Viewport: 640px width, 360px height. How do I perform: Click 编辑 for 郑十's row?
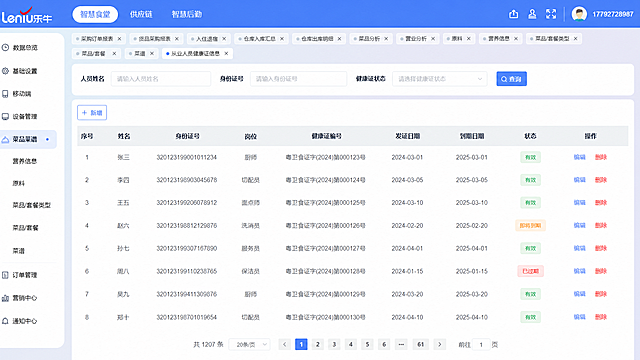pos(580,317)
